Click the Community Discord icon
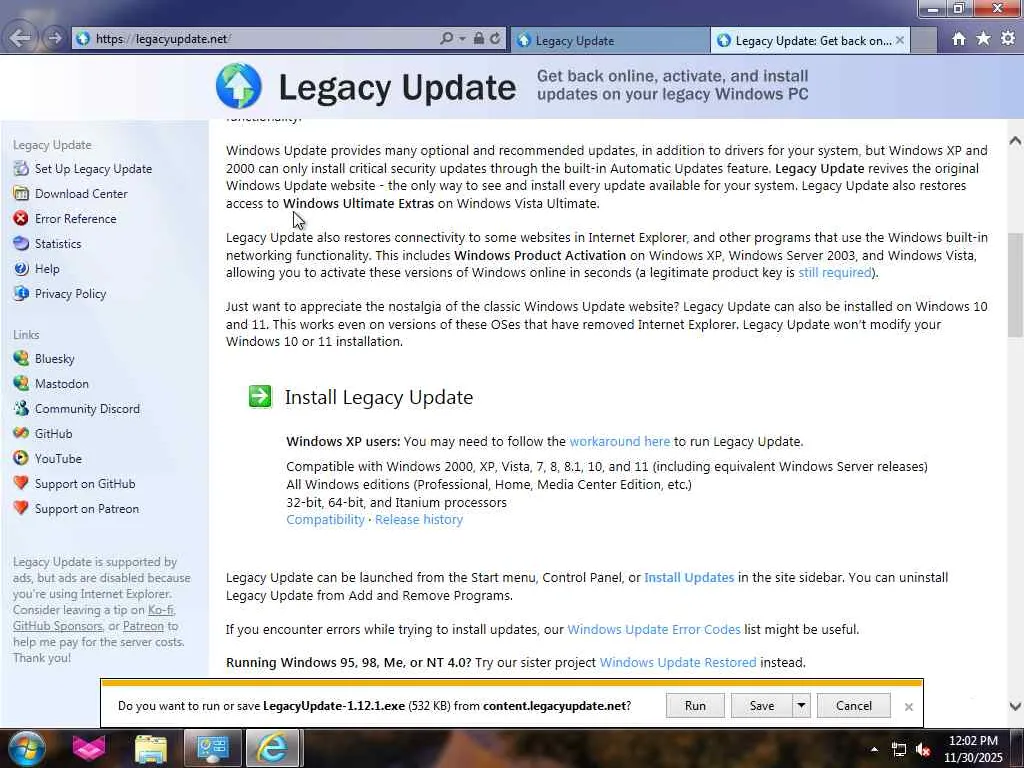This screenshot has width=1024, height=768. (21, 408)
